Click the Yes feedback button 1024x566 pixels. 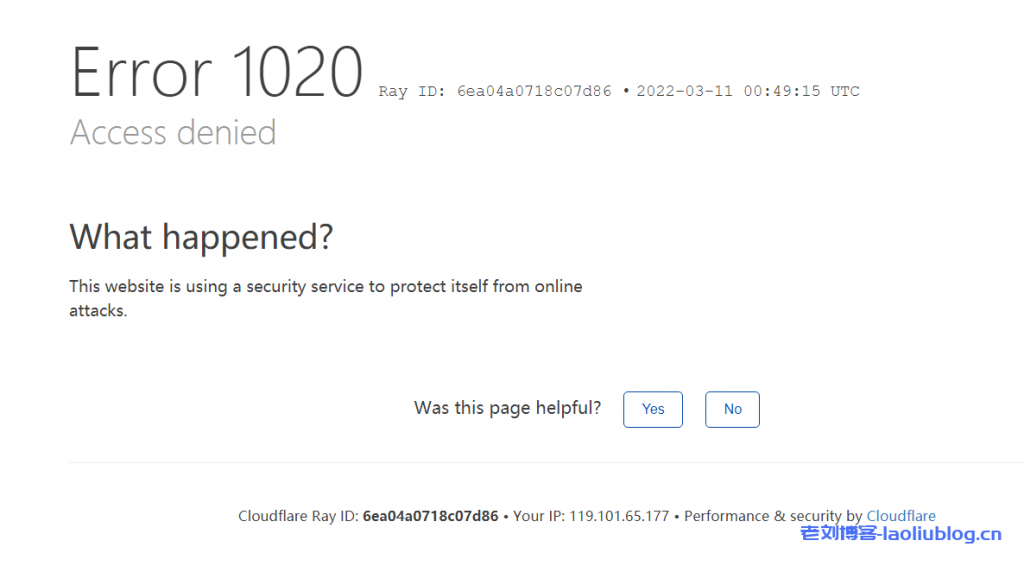coord(653,409)
